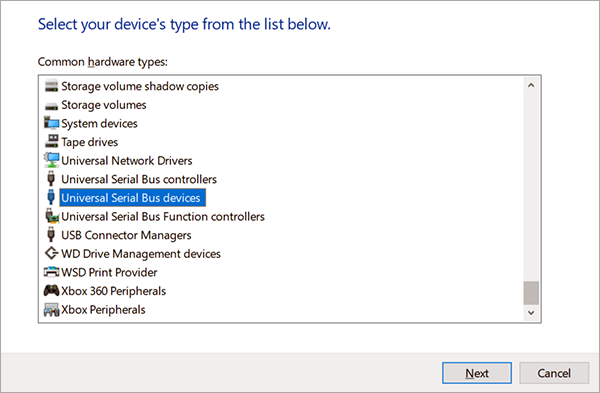Select Xbox Peripherals entry
Image resolution: width=600 pixels, height=393 pixels.
[103, 310]
